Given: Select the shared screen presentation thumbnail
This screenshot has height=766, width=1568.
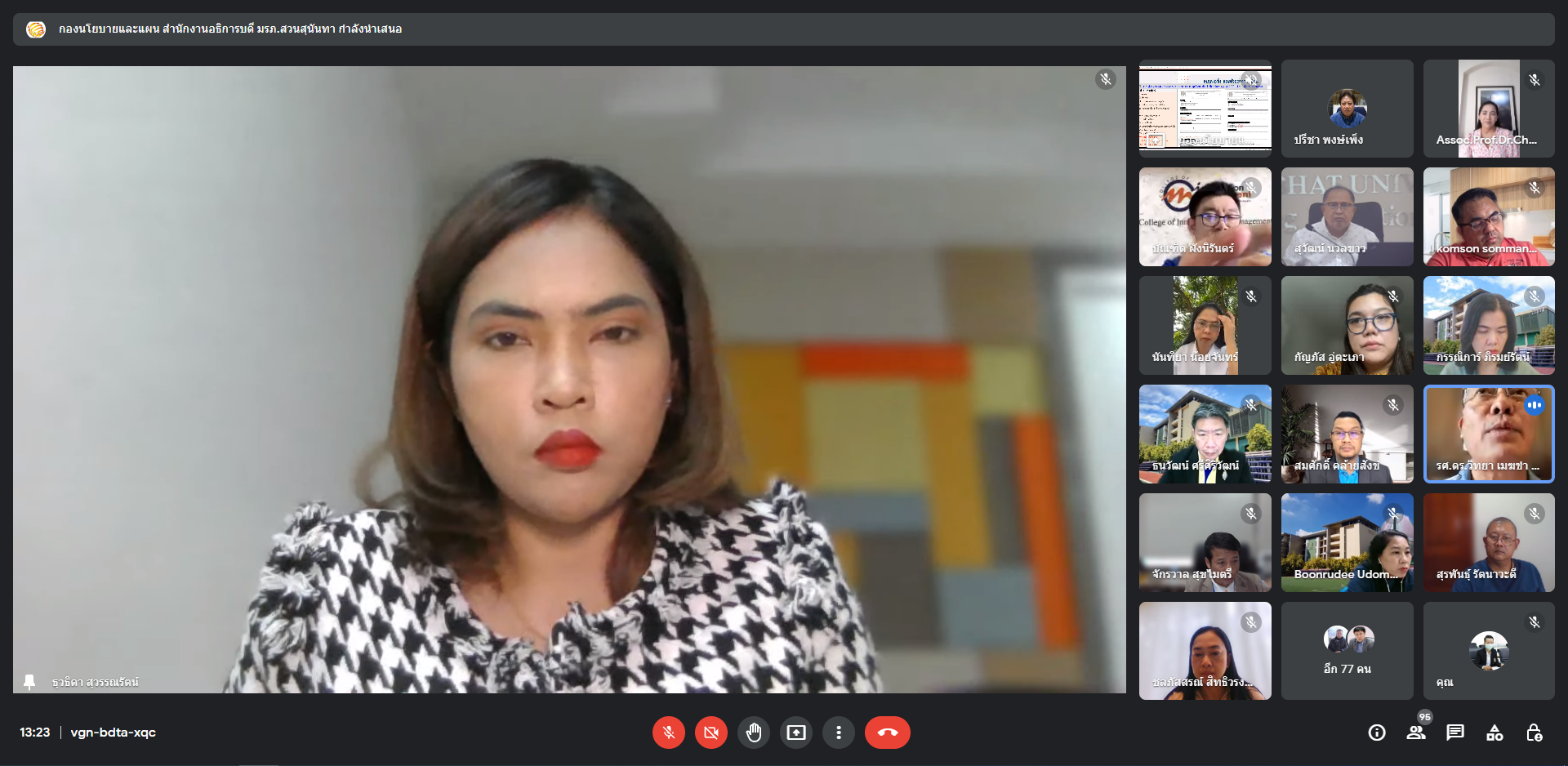Looking at the screenshot, I should coord(1205,109).
